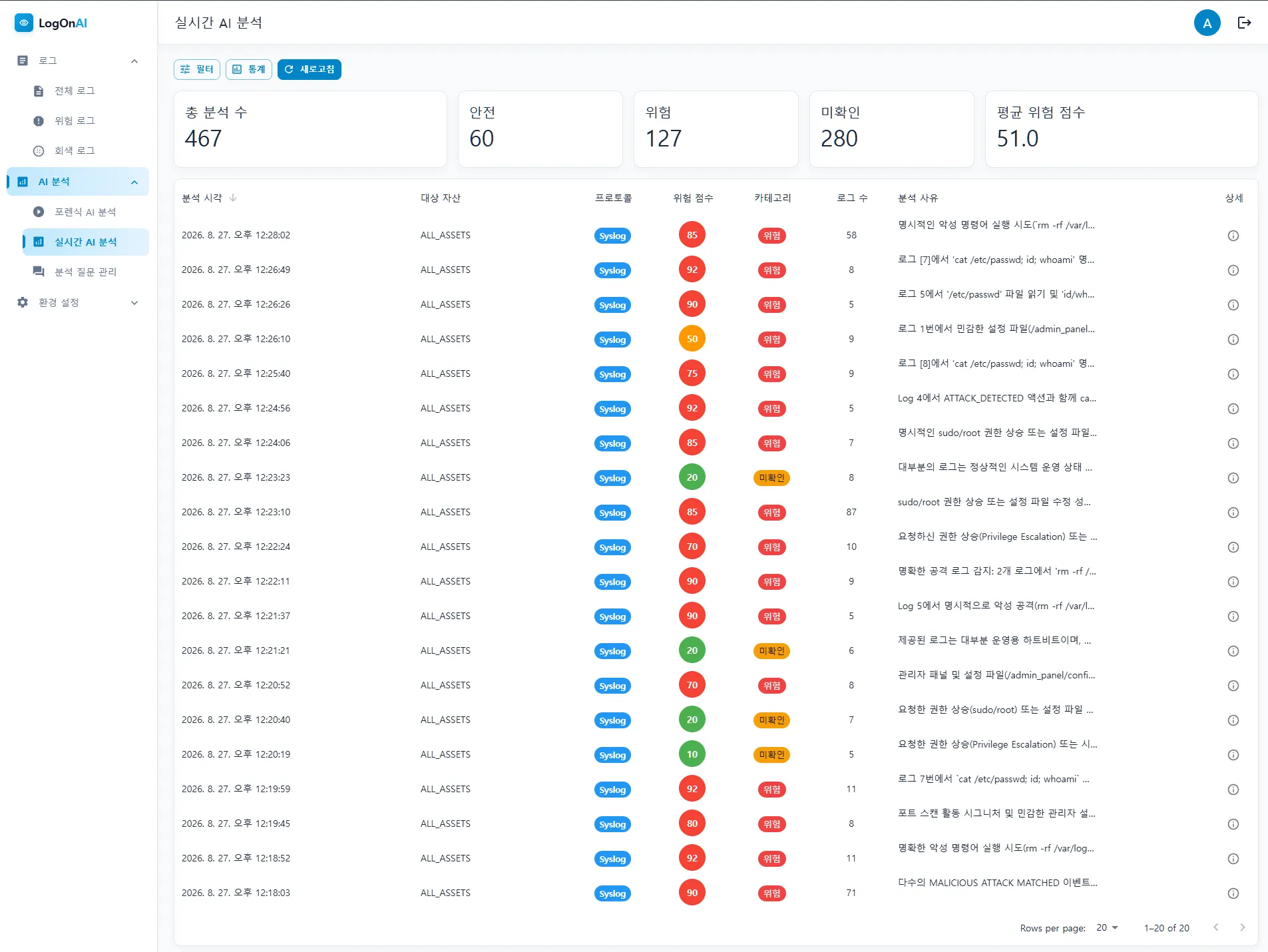The height and width of the screenshot is (952, 1268).
Task: Click Syslog tag in 12:25:40 row
Action: [612, 374]
